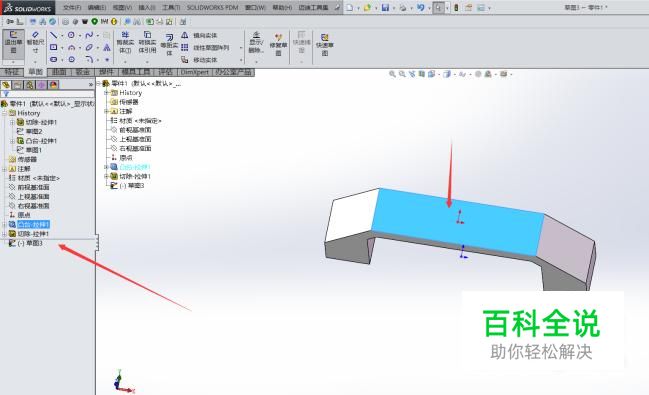Select the Line sketch tool
The image size is (649, 395).
tap(53, 35)
